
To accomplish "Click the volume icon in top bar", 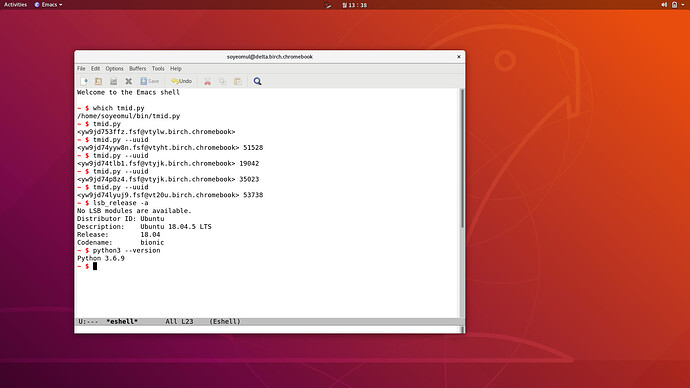I will (x=664, y=5).
